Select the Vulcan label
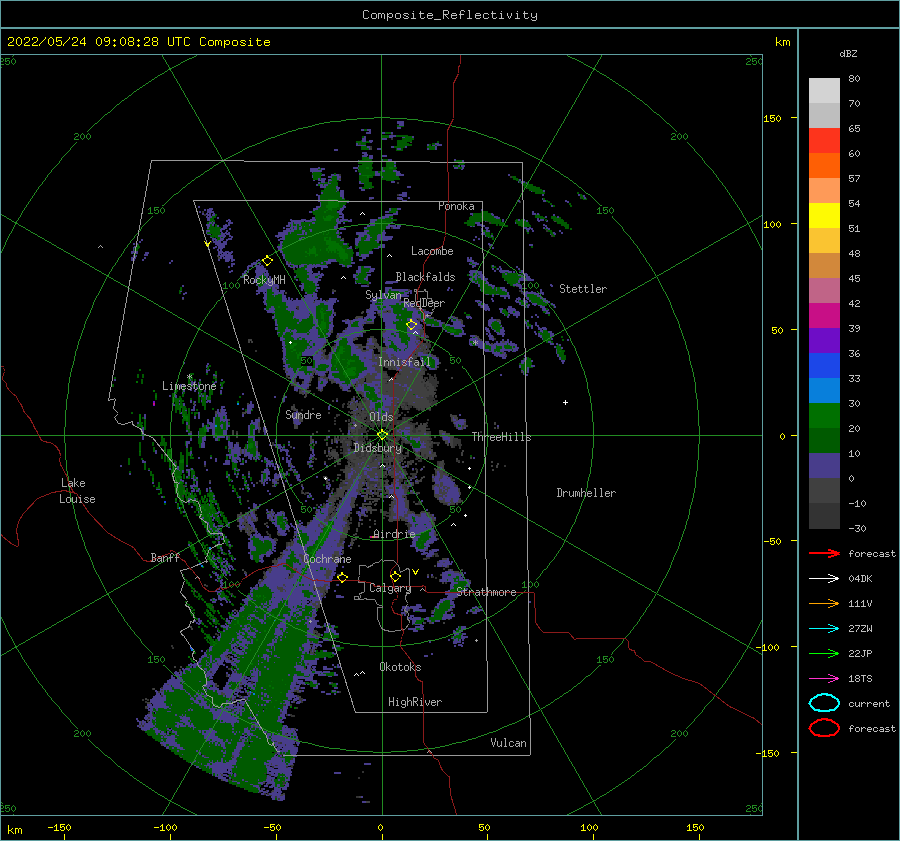The image size is (900, 841). click(x=508, y=743)
